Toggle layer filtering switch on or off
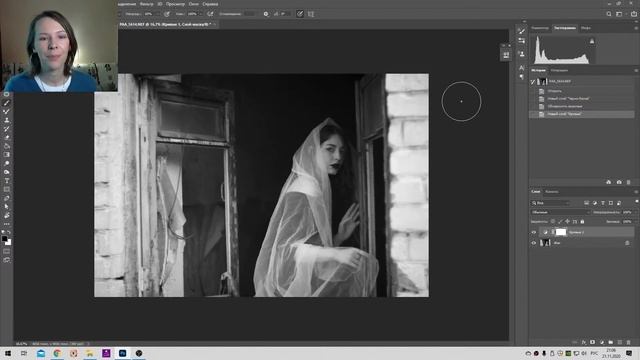Viewport: 640px width, 360px height. click(637, 202)
